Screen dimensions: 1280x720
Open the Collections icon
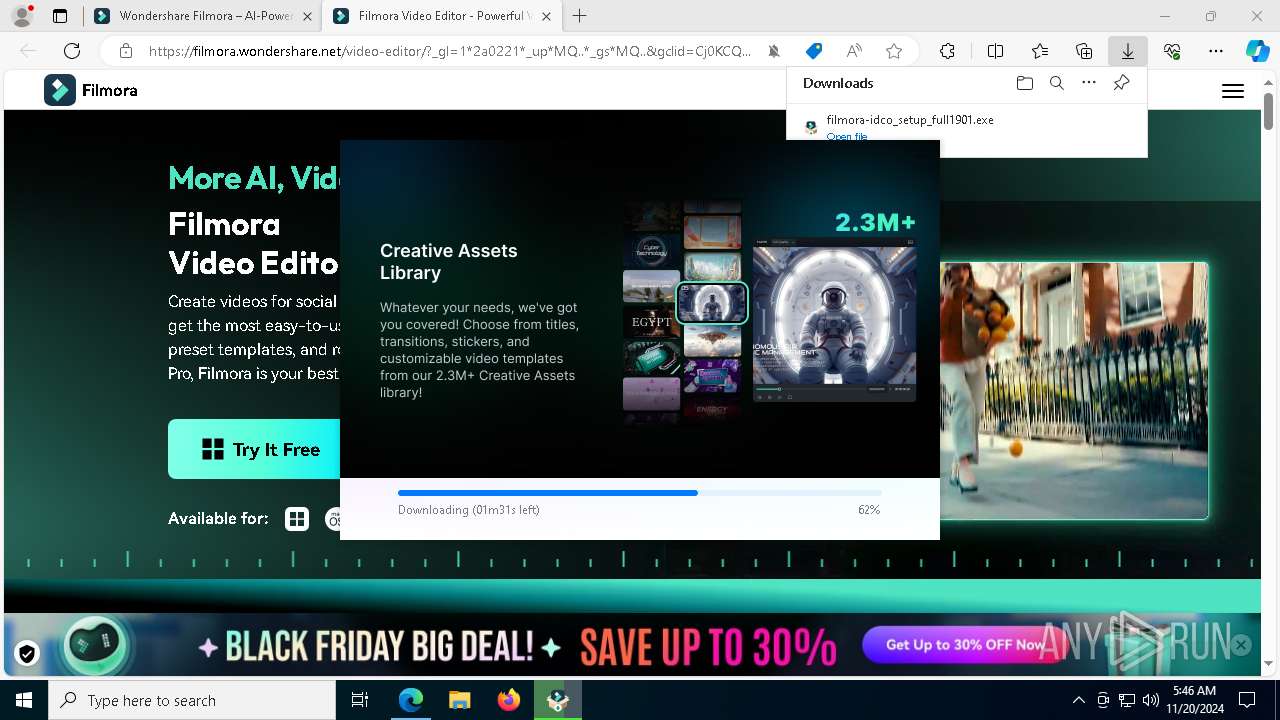1084,51
